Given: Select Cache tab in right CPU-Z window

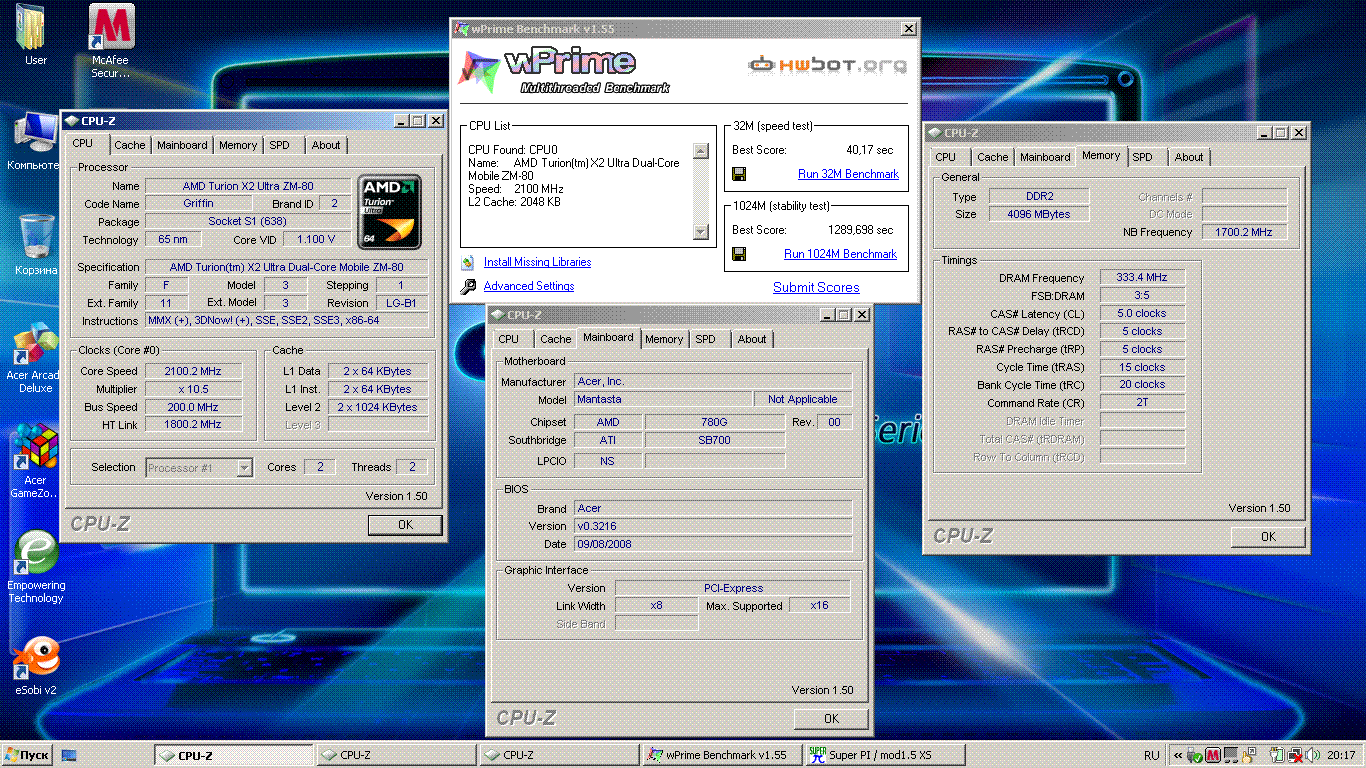Looking at the screenshot, I should [993, 157].
